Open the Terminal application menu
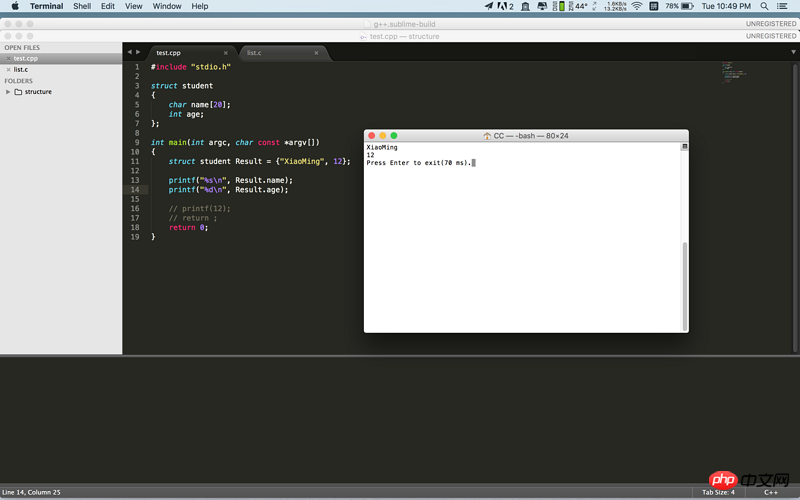 (x=46, y=6)
